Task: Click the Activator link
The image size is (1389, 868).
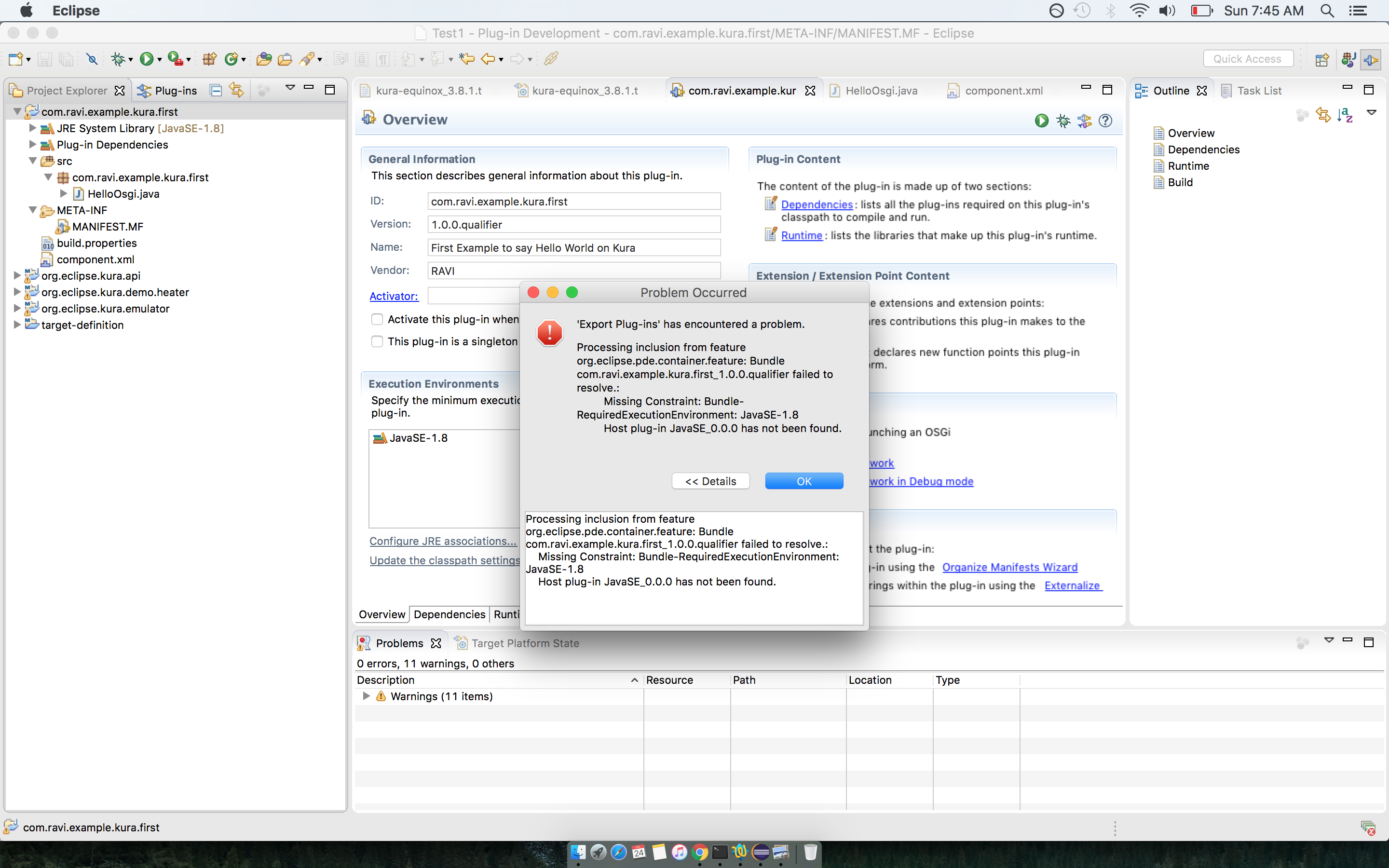Action: [394, 296]
